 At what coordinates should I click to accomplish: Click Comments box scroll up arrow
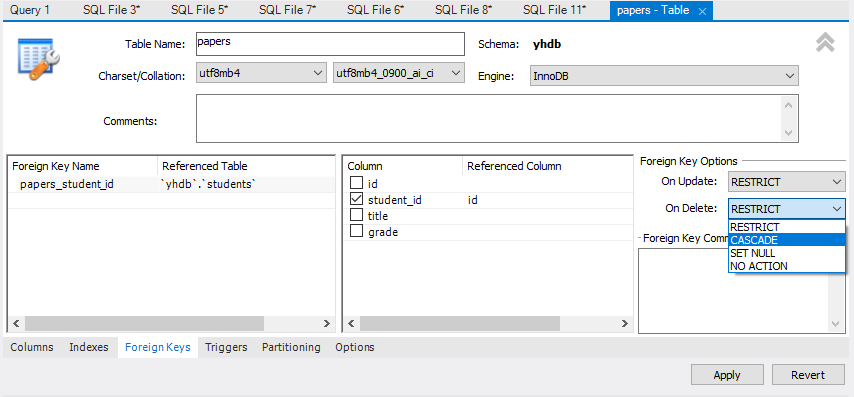click(789, 105)
